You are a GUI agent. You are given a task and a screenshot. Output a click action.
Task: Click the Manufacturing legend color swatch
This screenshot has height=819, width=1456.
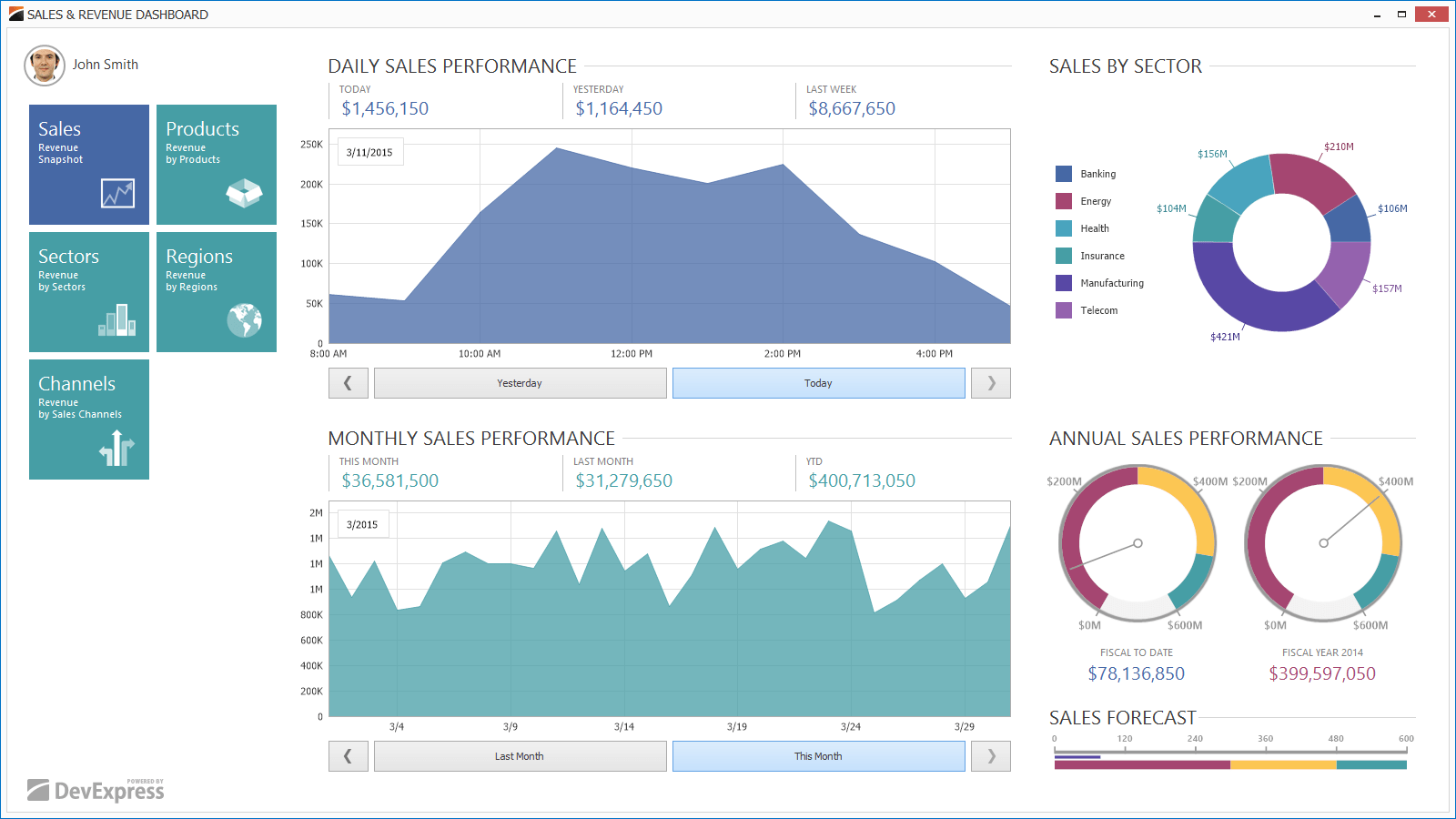[x=1064, y=283]
